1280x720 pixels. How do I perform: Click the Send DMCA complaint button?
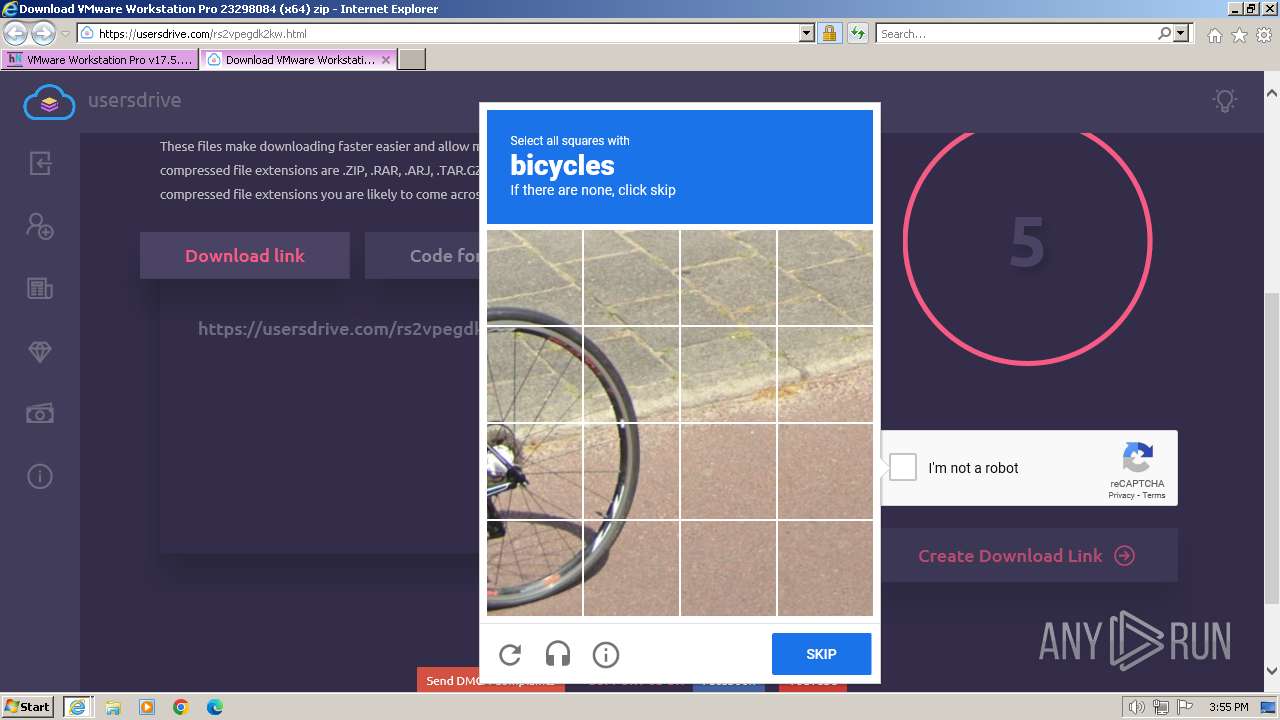[491, 680]
